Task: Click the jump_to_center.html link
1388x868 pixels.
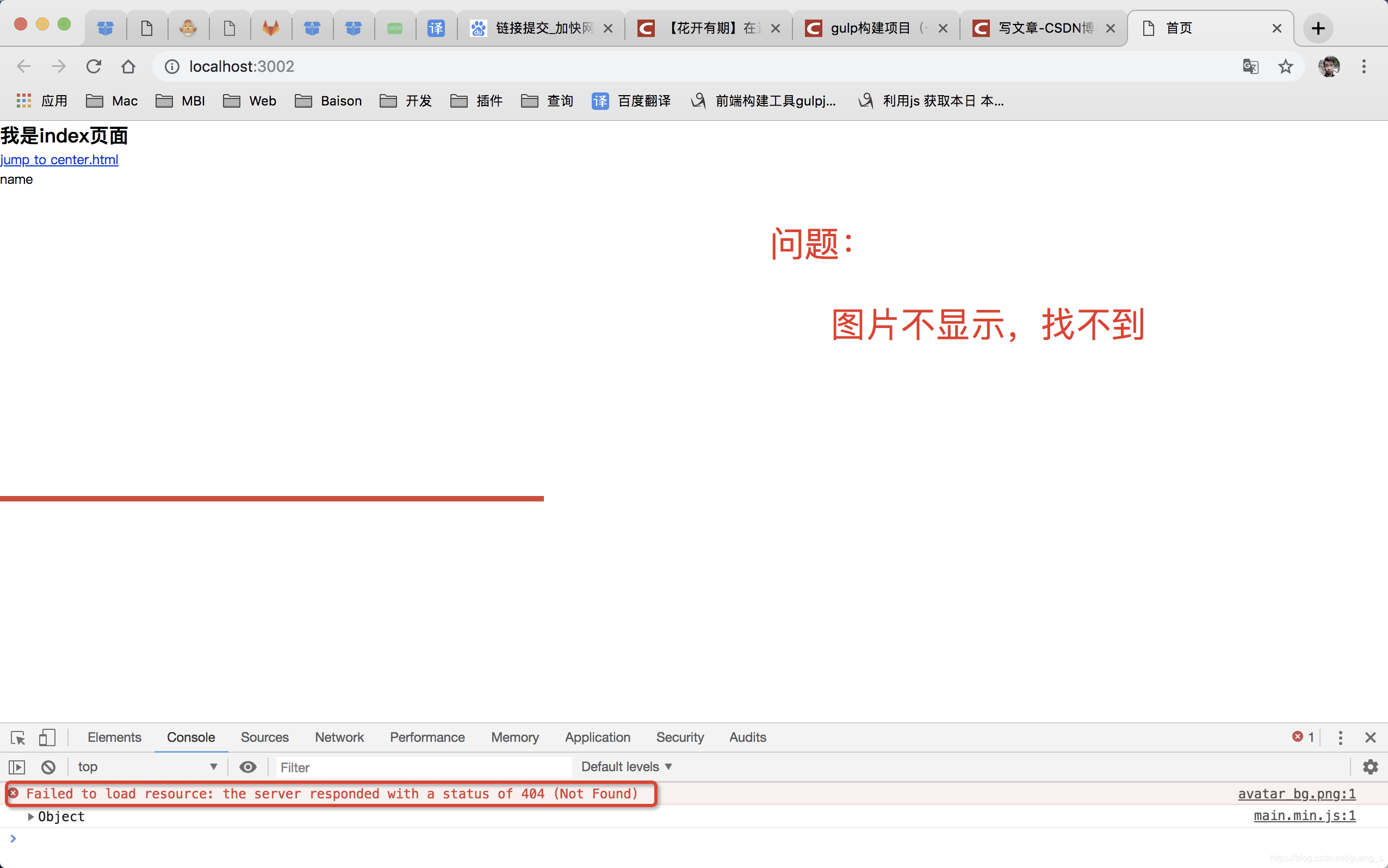Action: [x=59, y=159]
